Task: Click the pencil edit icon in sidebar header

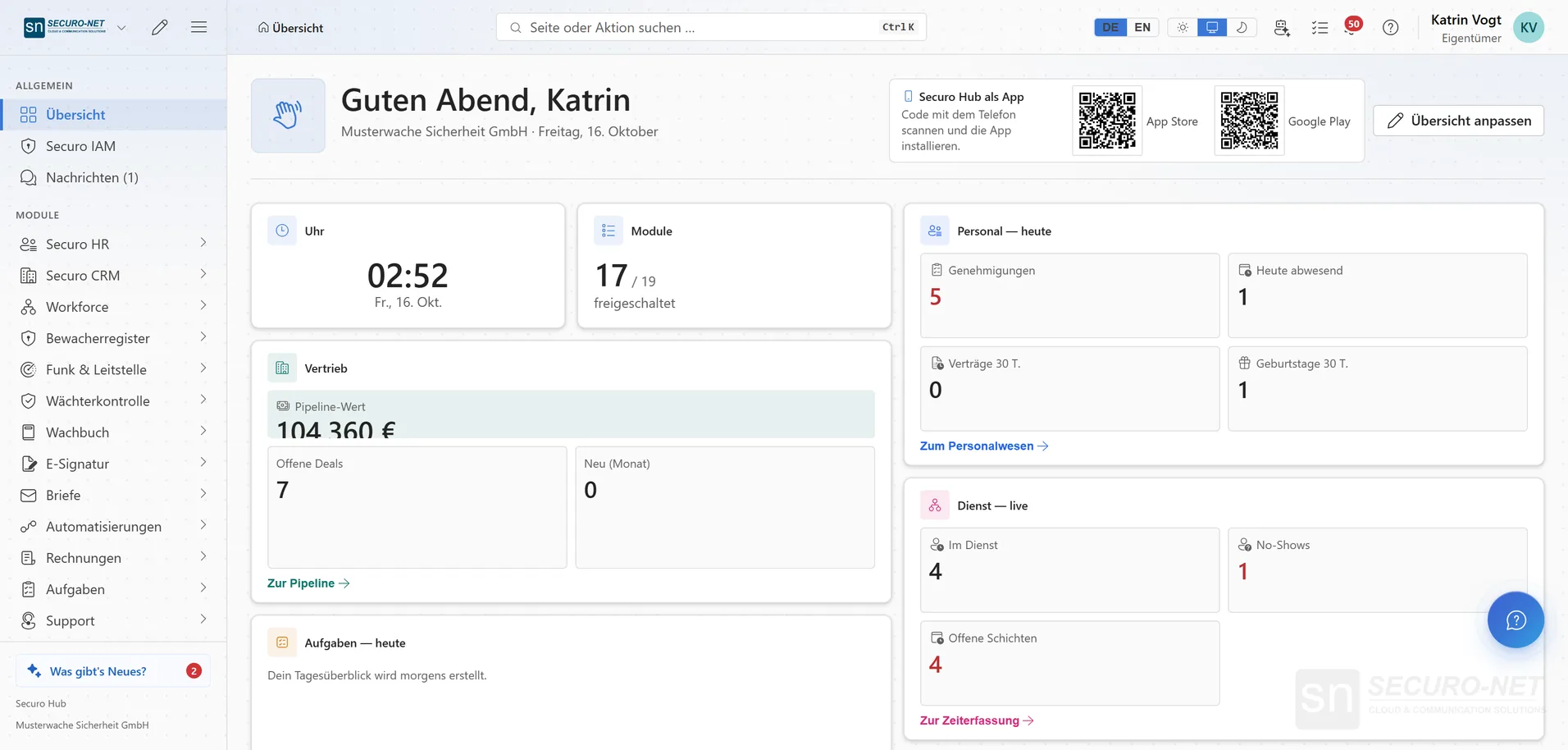Action: [160, 27]
